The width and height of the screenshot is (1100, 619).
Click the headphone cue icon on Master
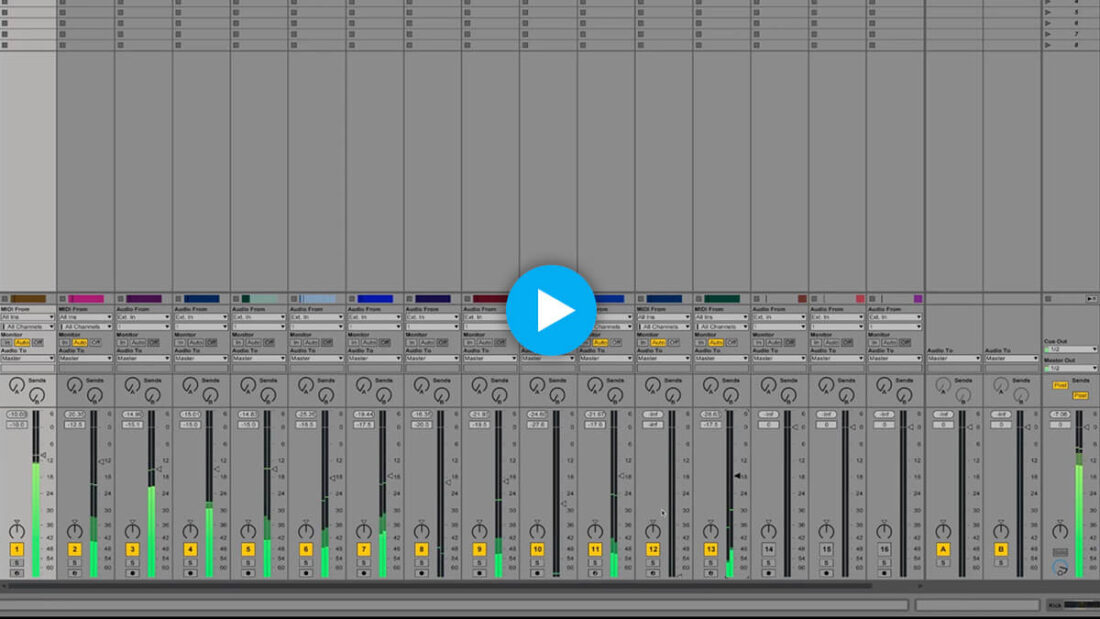coord(1060,567)
